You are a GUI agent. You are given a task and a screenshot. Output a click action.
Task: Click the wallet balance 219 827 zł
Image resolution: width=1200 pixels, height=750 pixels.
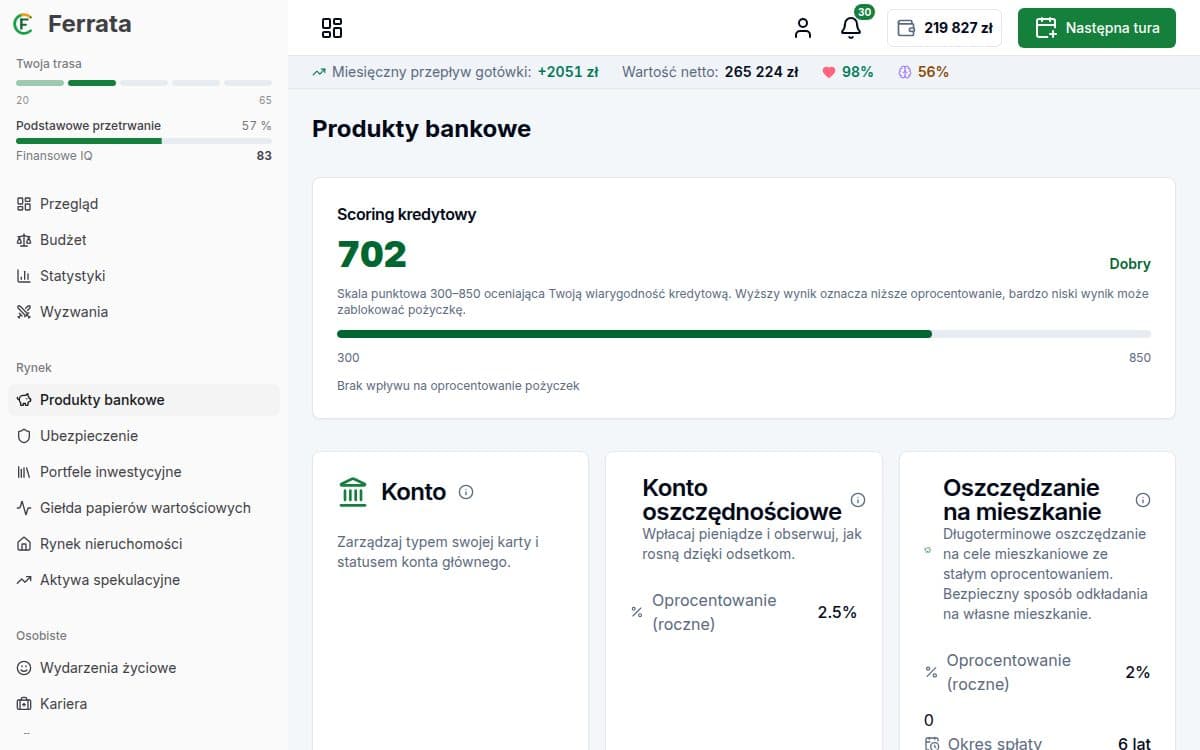[x=944, y=28]
